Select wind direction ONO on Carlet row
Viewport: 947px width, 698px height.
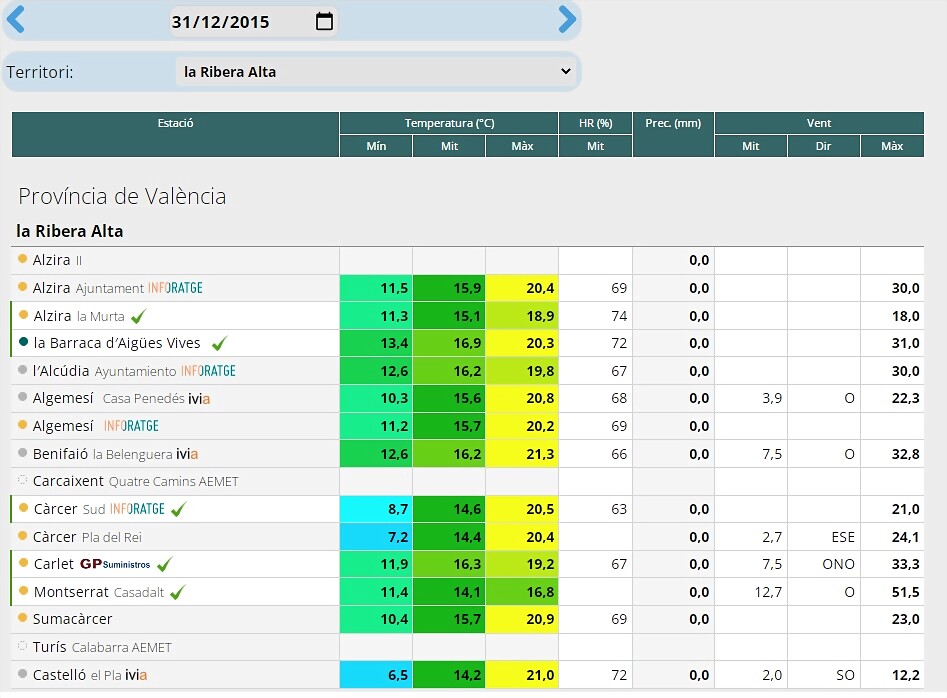(838, 564)
